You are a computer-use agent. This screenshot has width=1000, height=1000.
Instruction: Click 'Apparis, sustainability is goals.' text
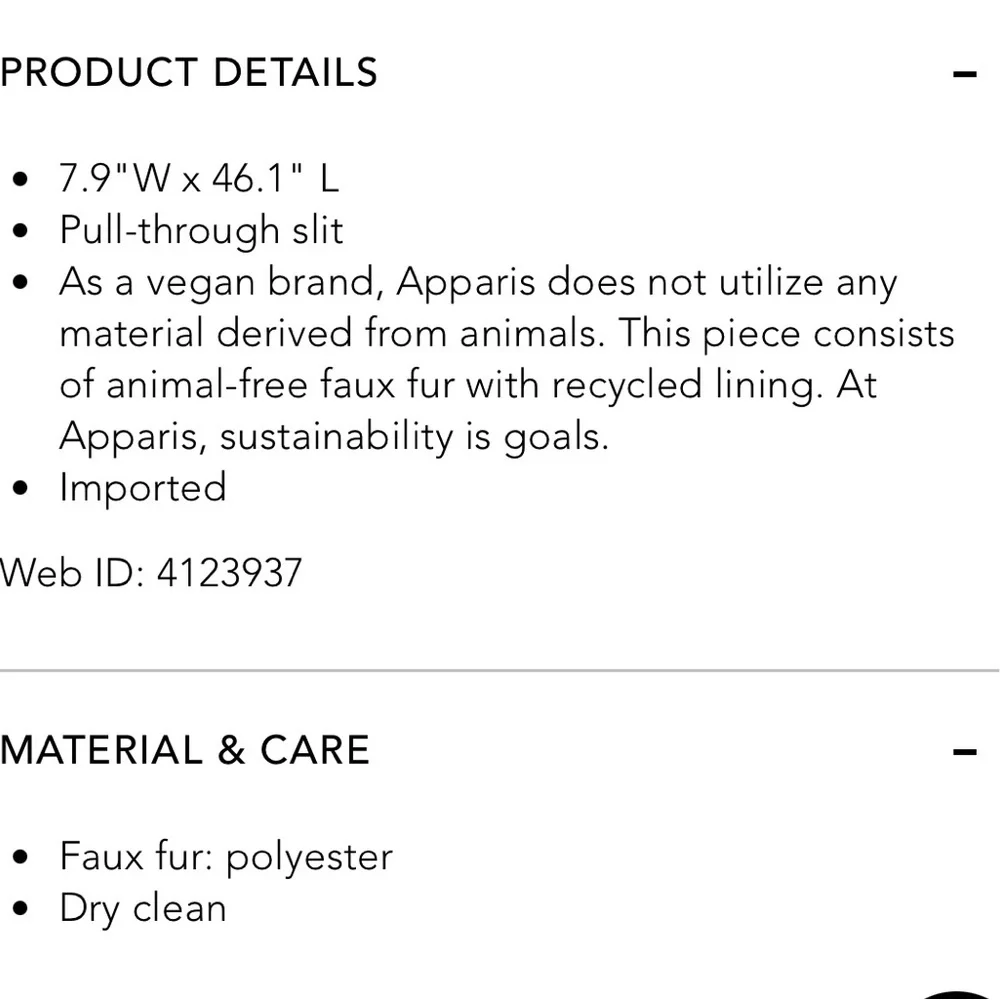coord(335,437)
